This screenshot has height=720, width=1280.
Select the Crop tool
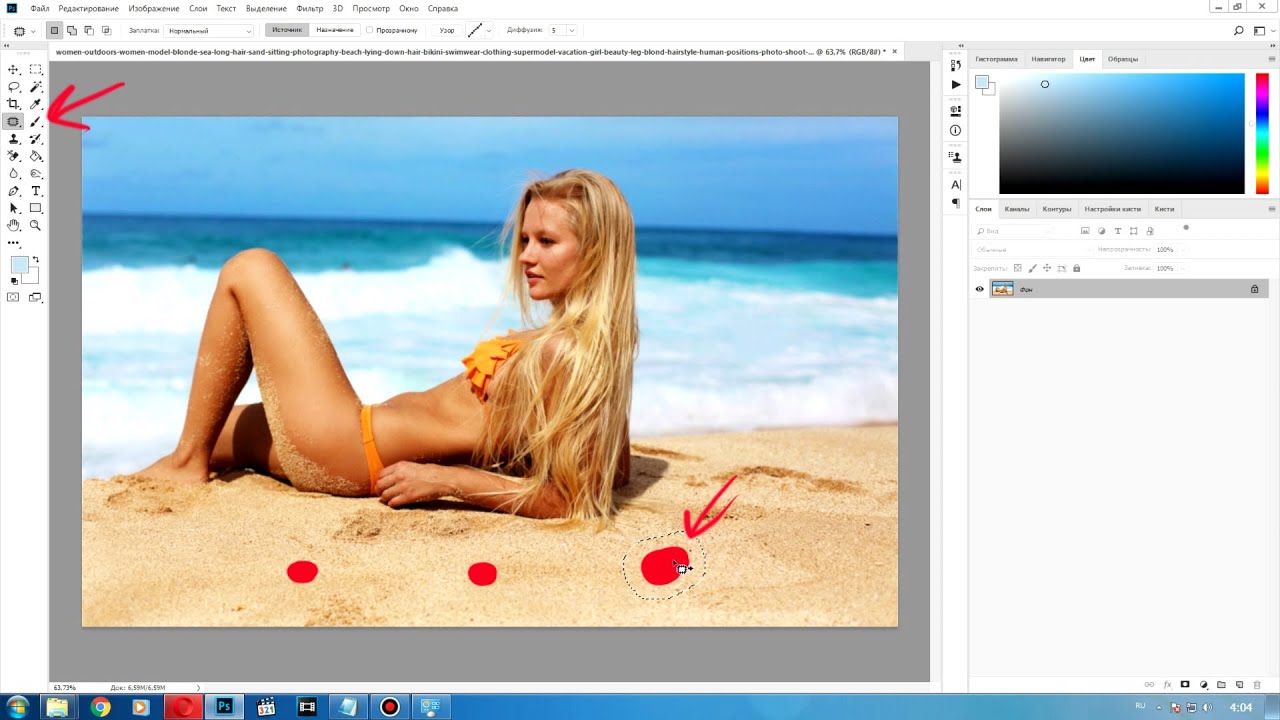tap(14, 104)
